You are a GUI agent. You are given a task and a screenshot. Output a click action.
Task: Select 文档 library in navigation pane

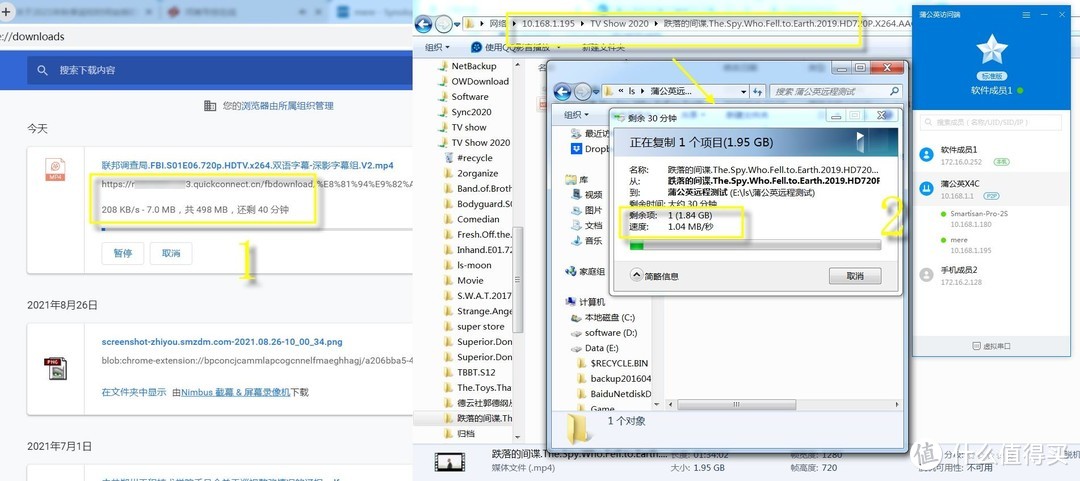pos(588,225)
